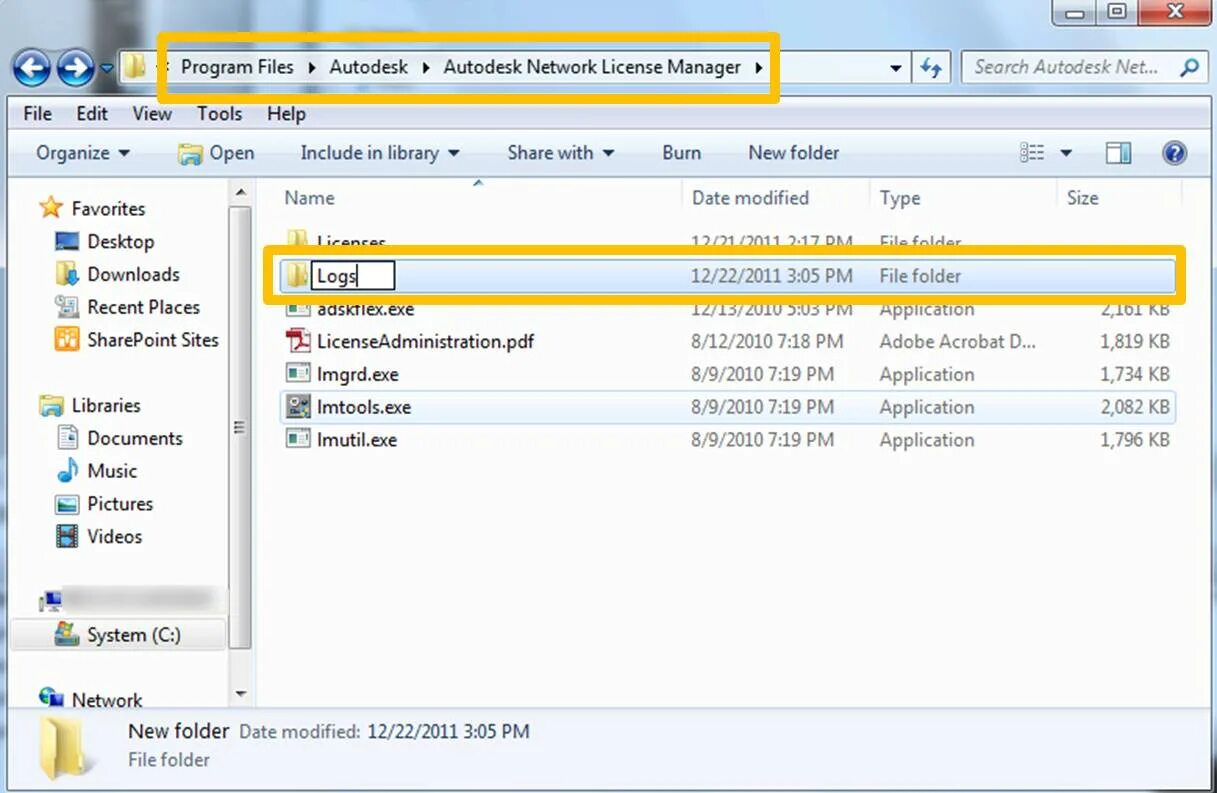Sort files by the Name column header
This screenshot has width=1217, height=793.
pos(308,197)
